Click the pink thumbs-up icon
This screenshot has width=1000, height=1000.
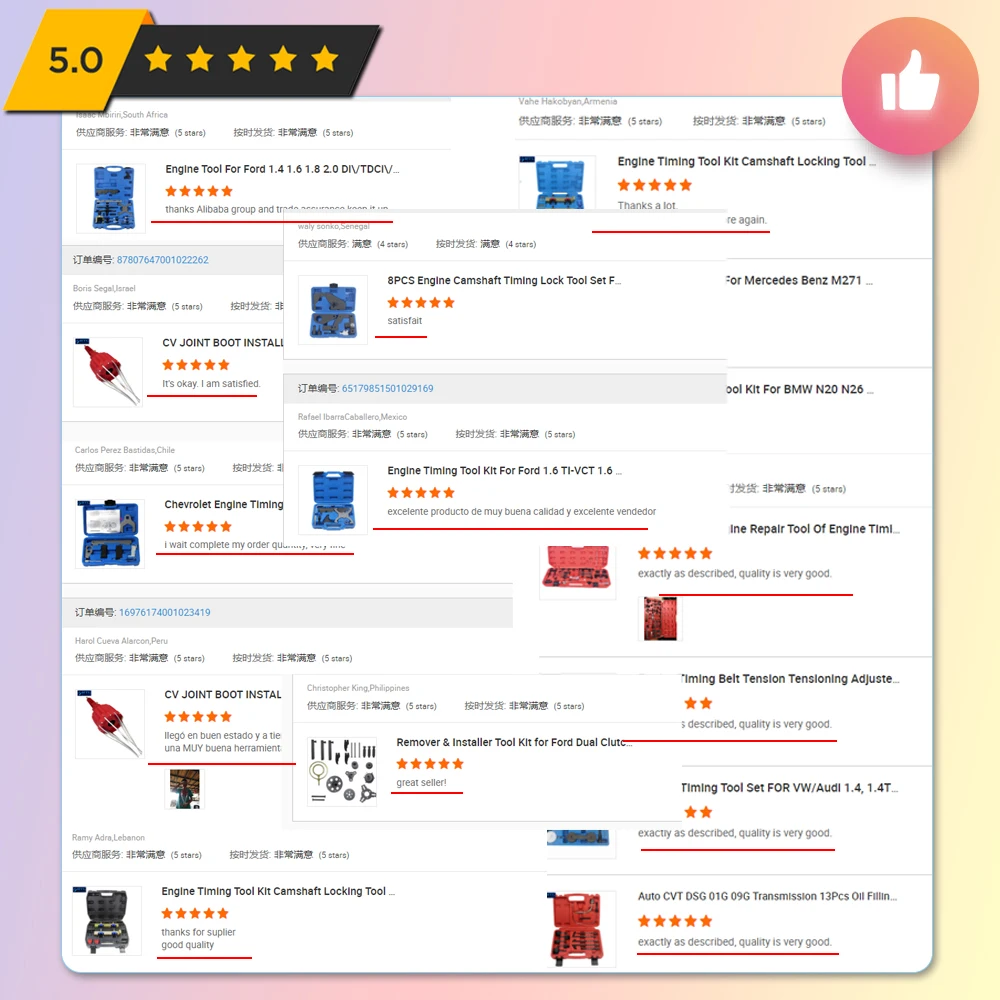909,84
